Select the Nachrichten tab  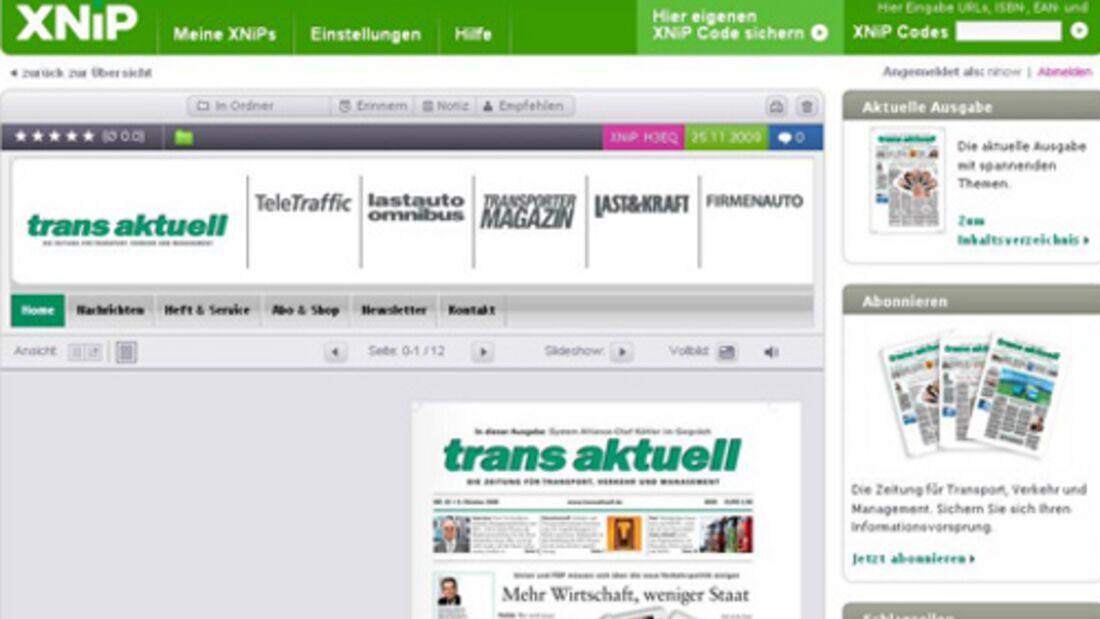pos(110,310)
